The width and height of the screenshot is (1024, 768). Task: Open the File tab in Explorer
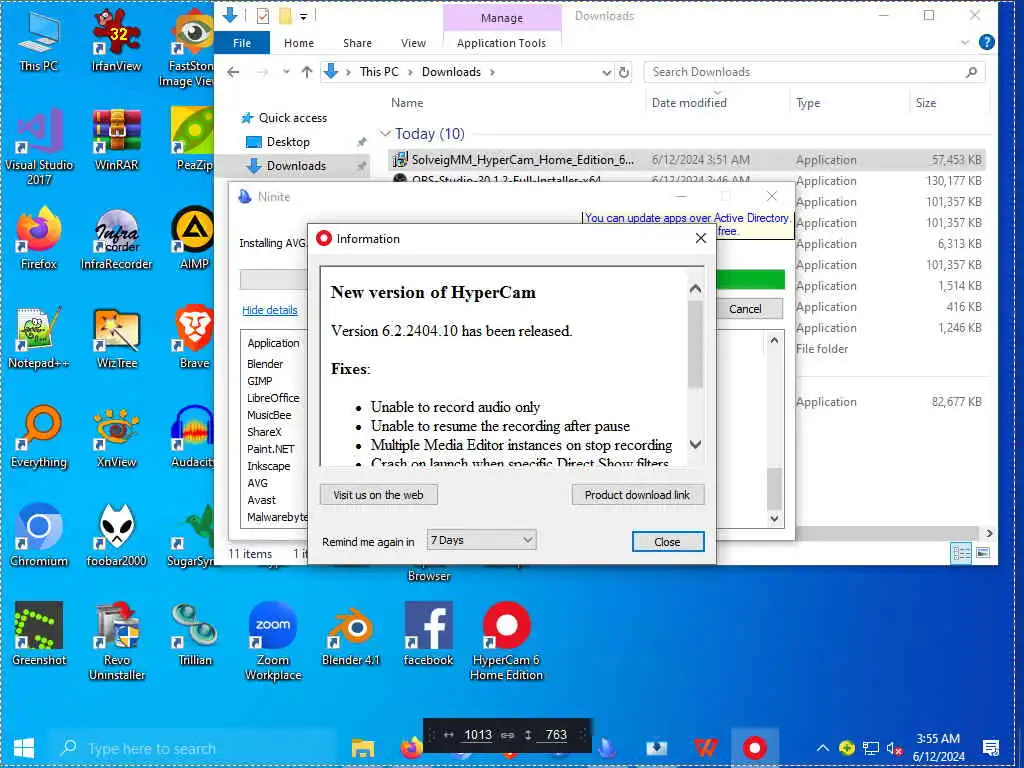[242, 43]
